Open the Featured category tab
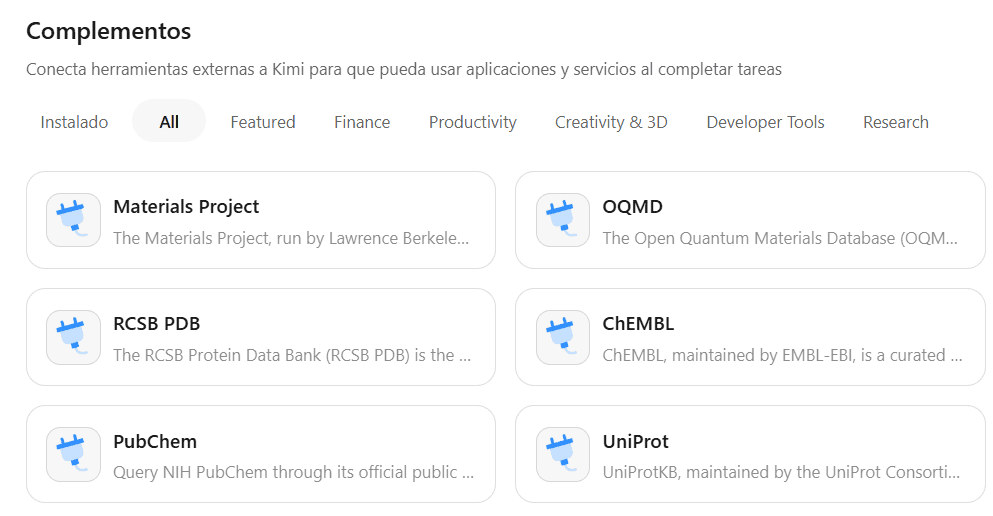993x516 pixels. (263, 122)
